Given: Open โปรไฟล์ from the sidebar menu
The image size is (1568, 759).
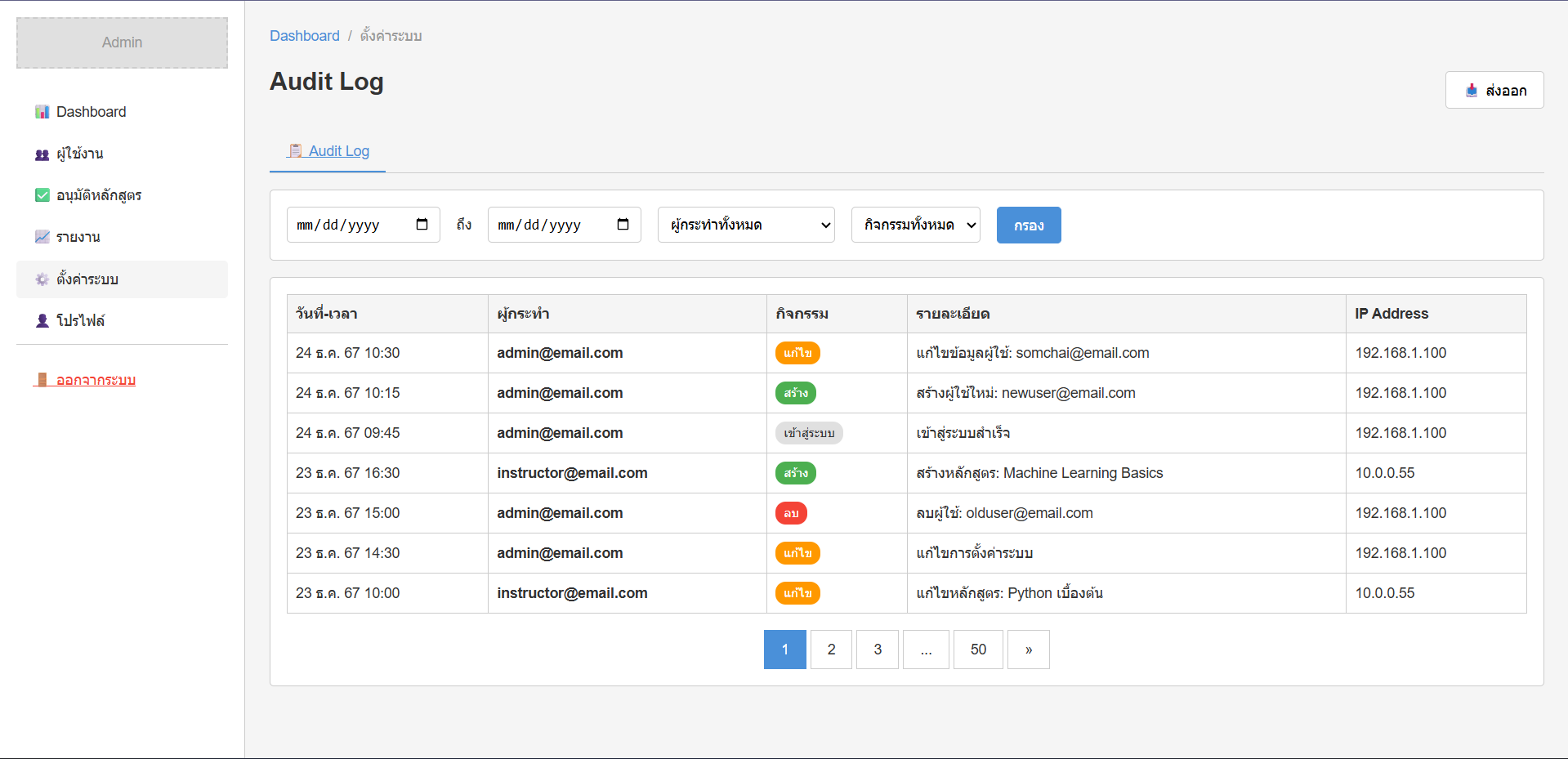Looking at the screenshot, I should point(80,321).
